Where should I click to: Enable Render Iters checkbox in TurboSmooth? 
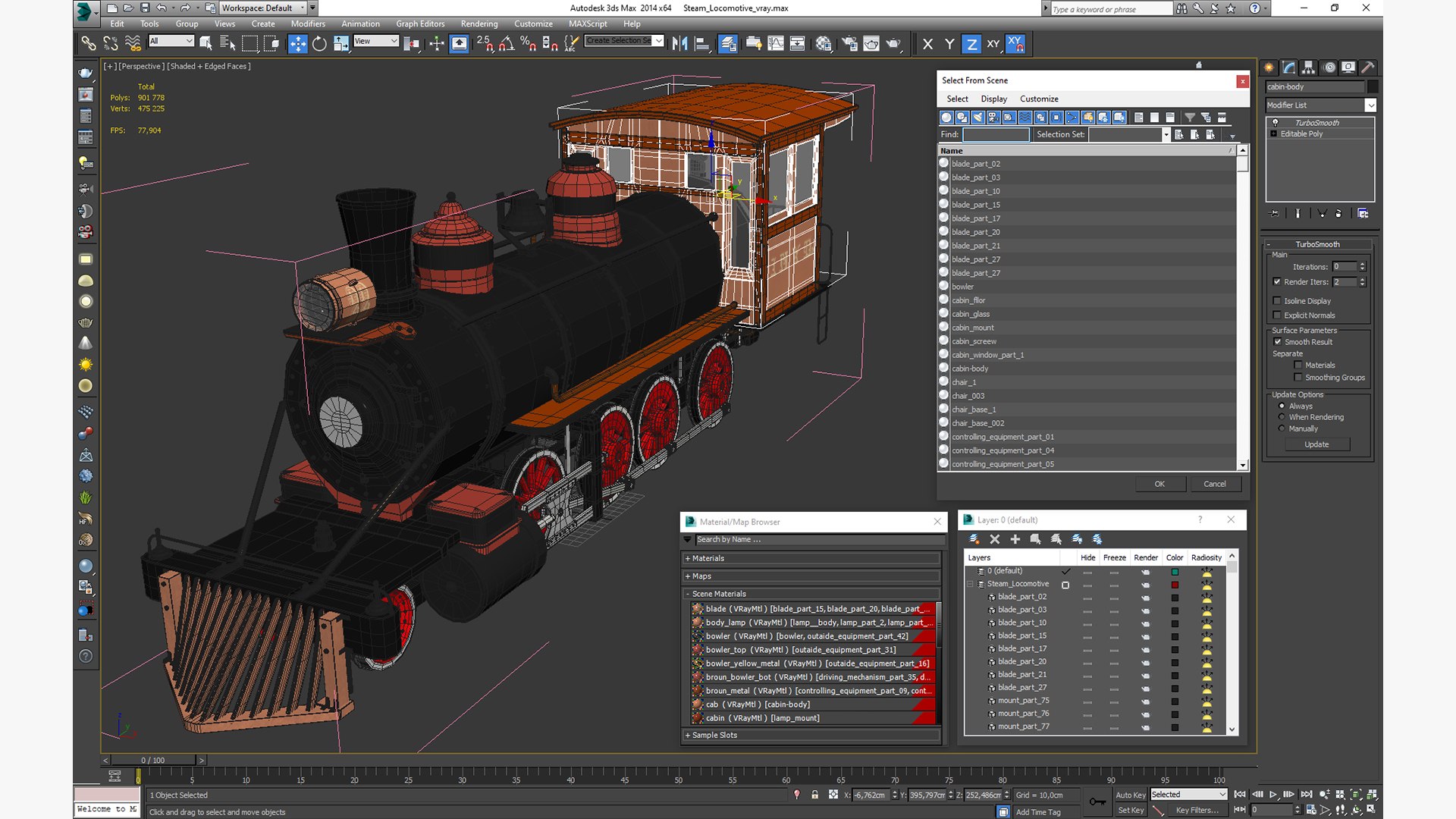coord(1278,281)
